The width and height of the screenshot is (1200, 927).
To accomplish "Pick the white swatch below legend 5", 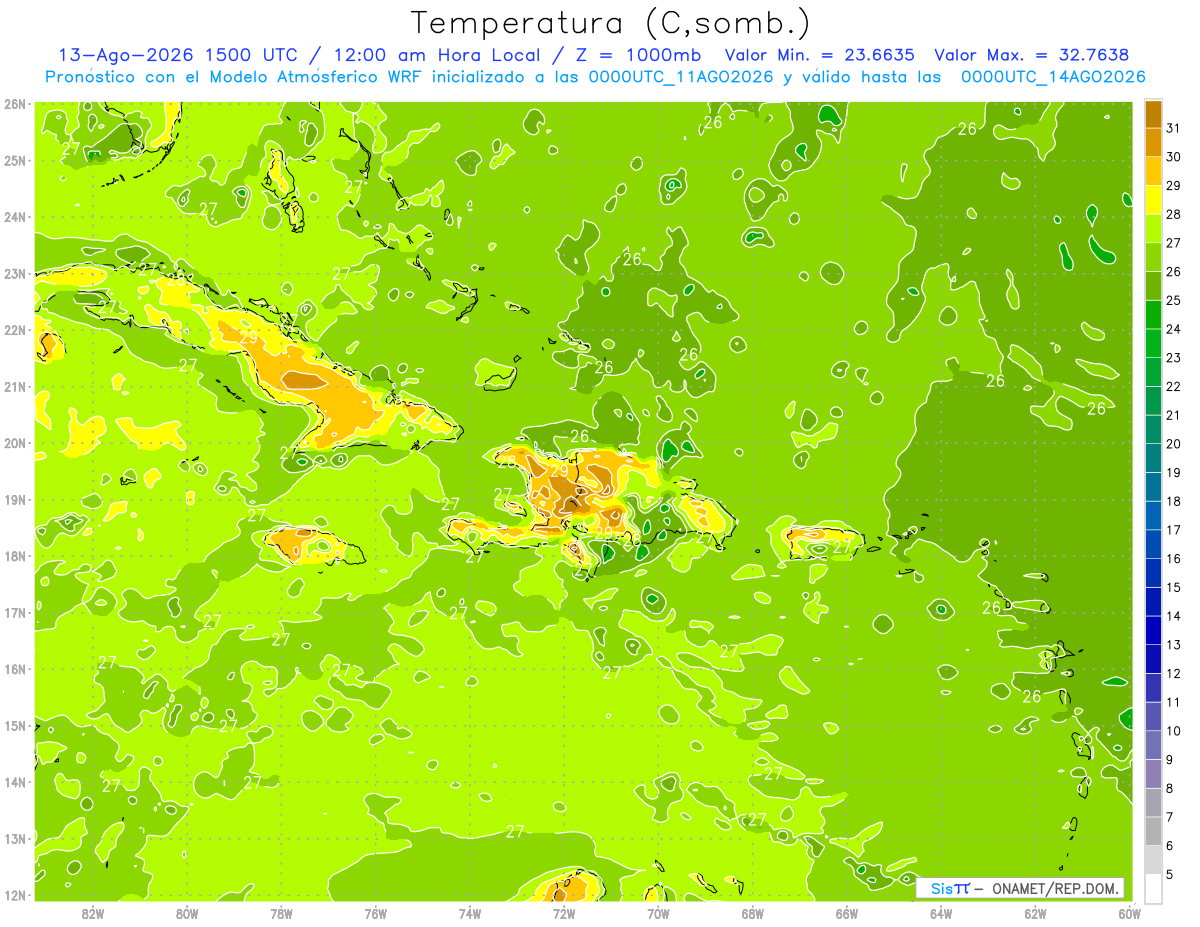I will tap(1153, 888).
